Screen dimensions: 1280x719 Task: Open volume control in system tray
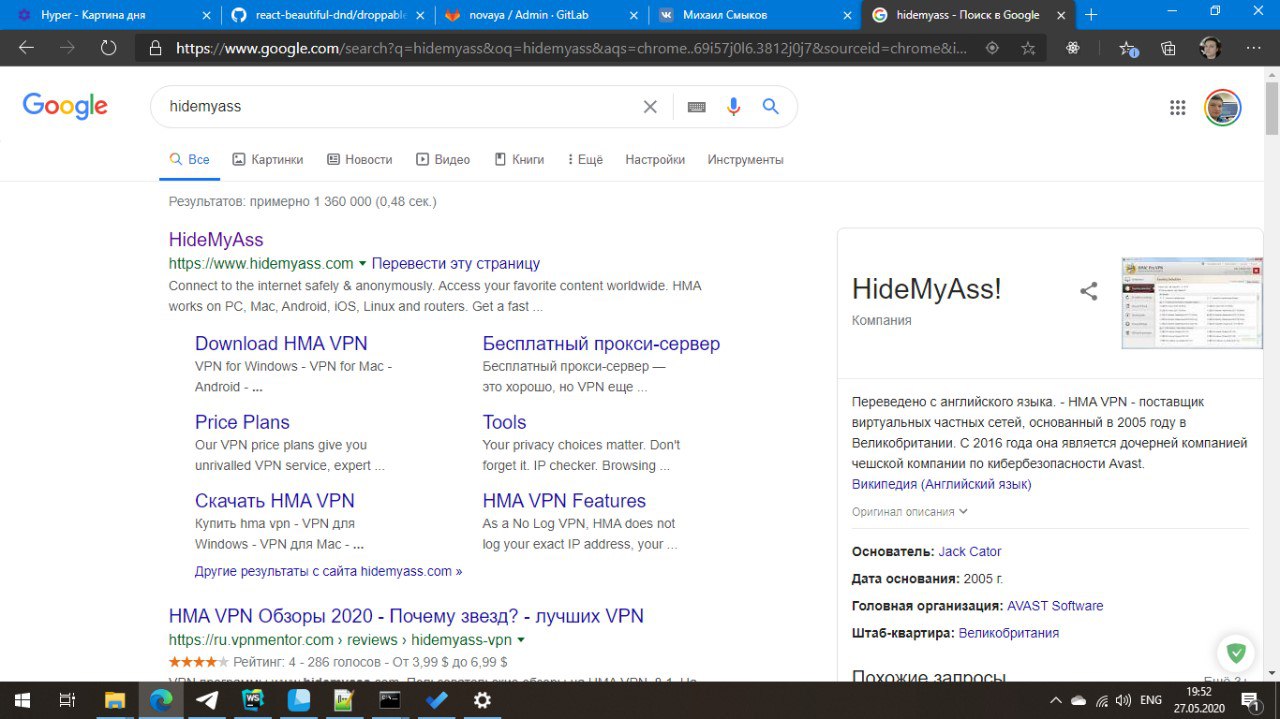point(1123,701)
